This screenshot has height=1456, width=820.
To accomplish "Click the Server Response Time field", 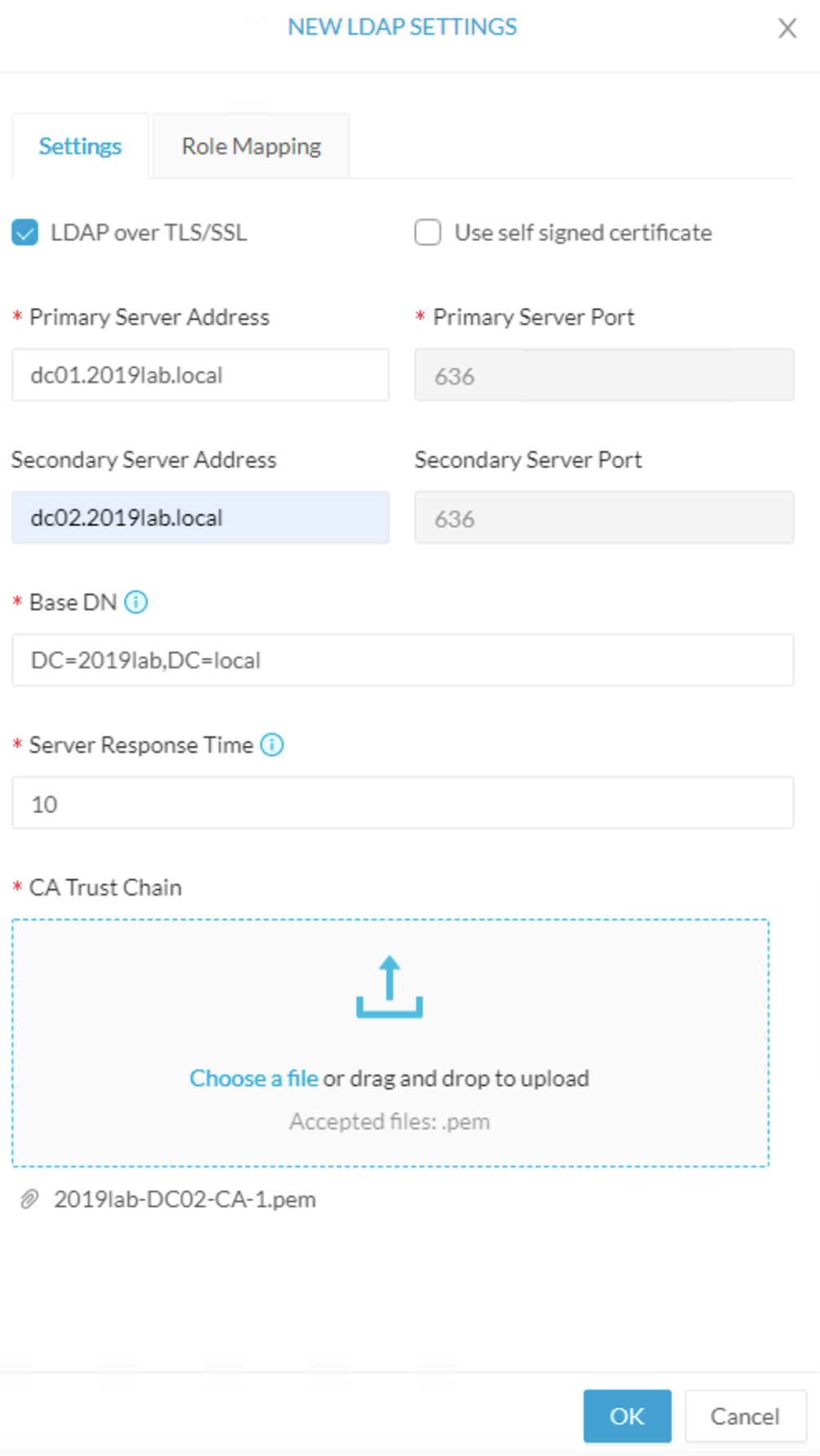I will [403, 803].
